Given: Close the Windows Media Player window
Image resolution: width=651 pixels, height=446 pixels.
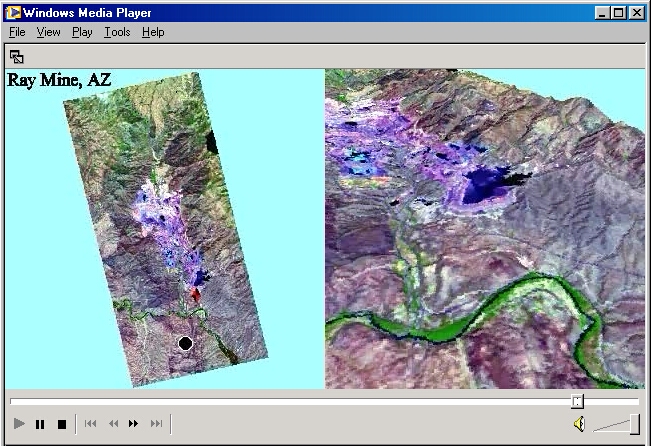Looking at the screenshot, I should pyautogui.click(x=636, y=13).
